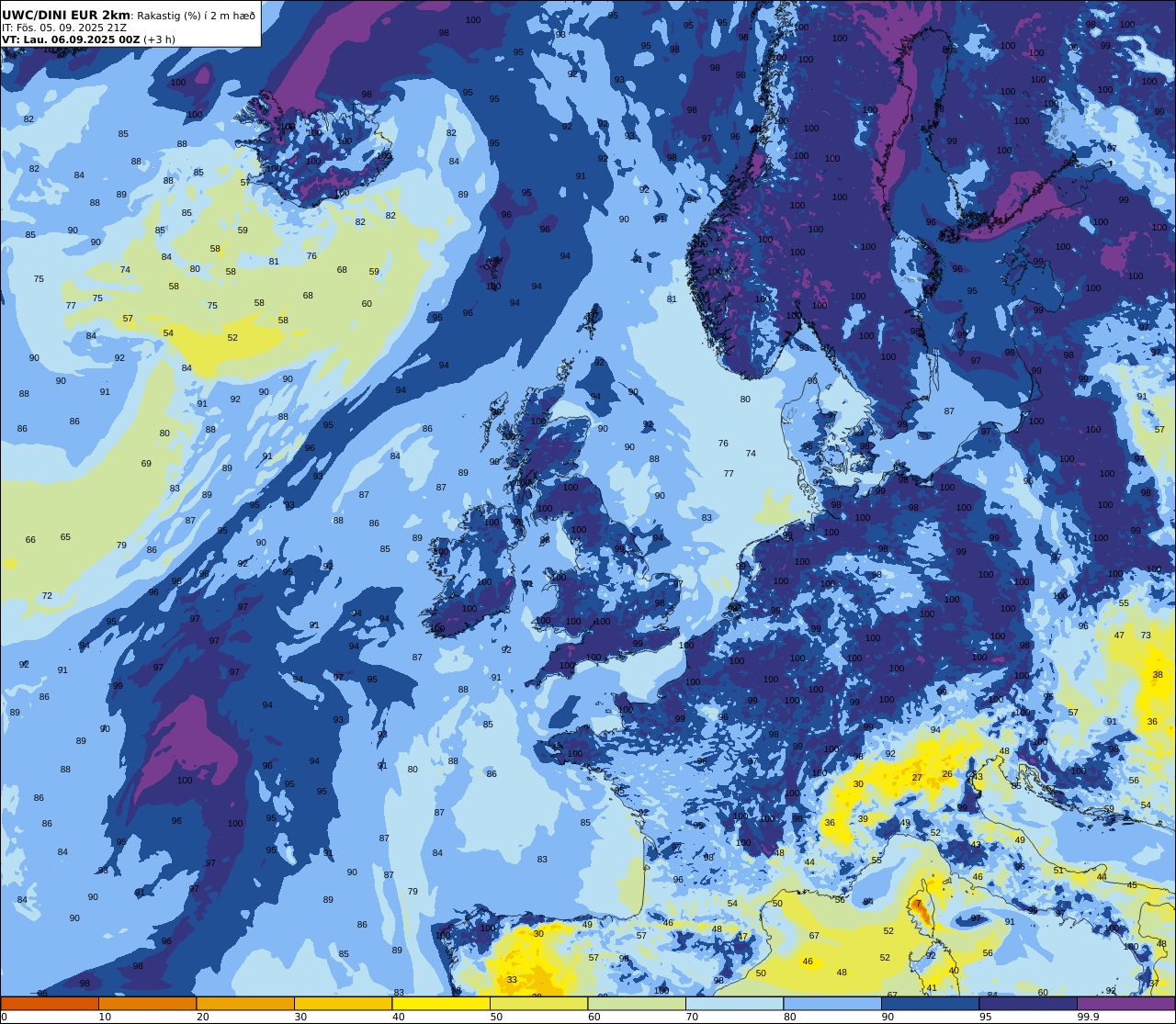
Task: Click the 20–30 amber legend swatch
Action: point(245,1003)
